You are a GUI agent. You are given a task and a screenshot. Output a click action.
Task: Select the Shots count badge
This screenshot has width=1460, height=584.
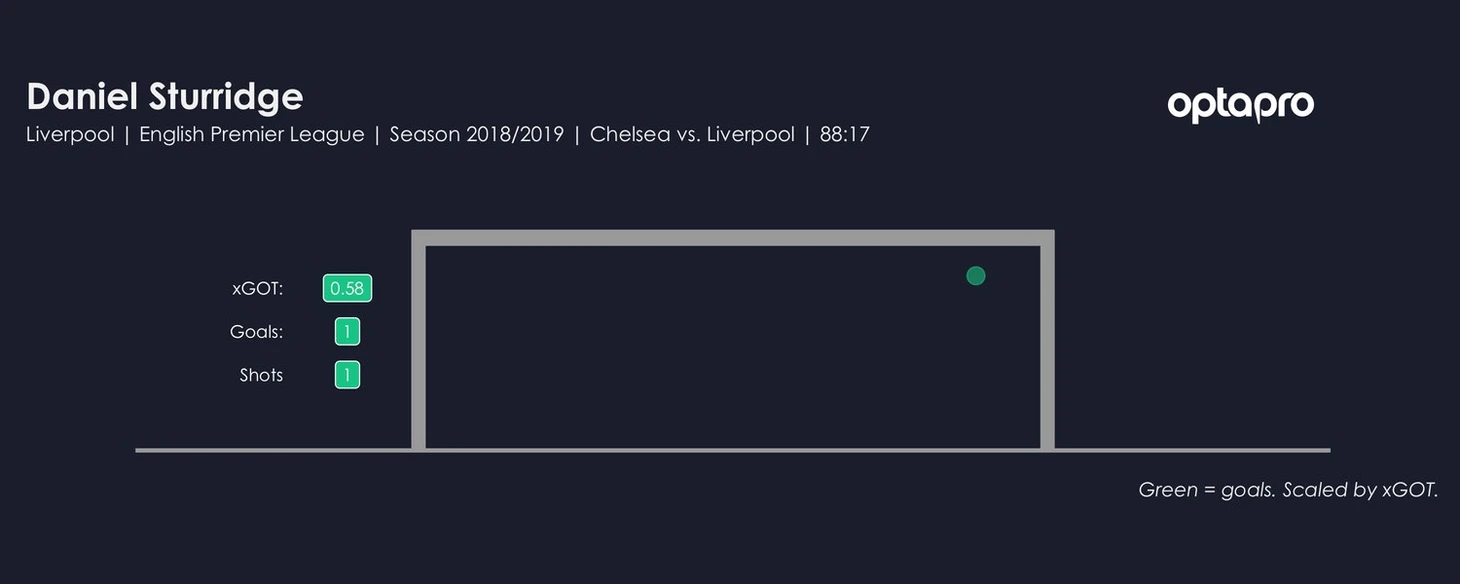point(347,375)
